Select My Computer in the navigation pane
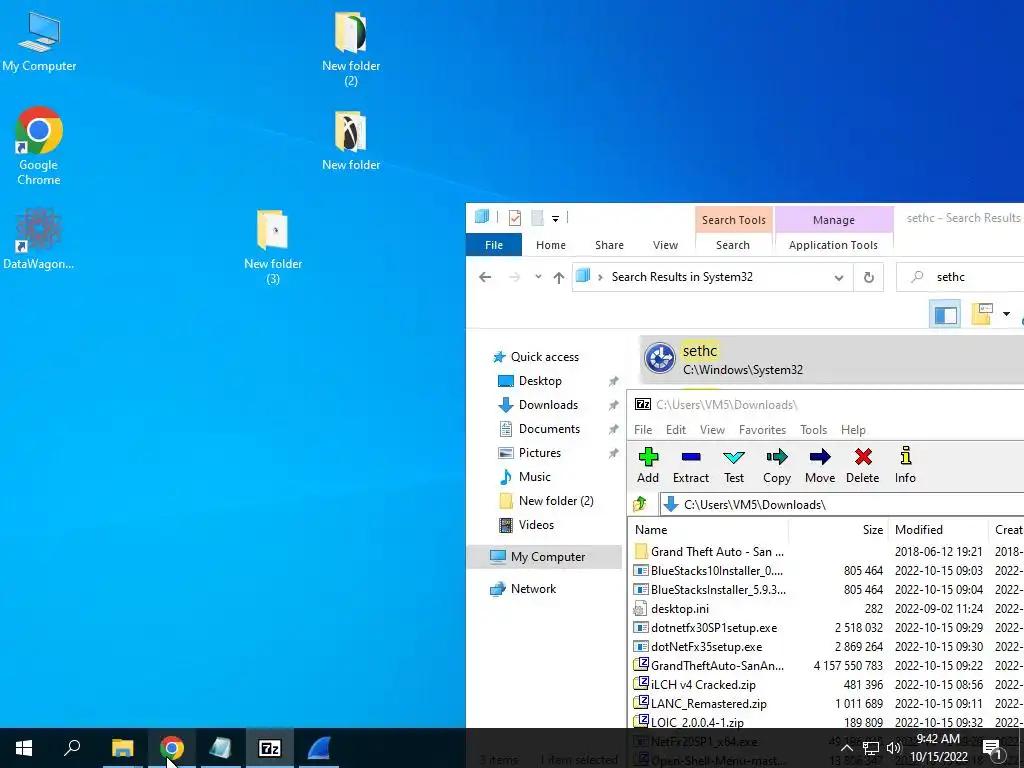The width and height of the screenshot is (1024, 768). pos(545,557)
